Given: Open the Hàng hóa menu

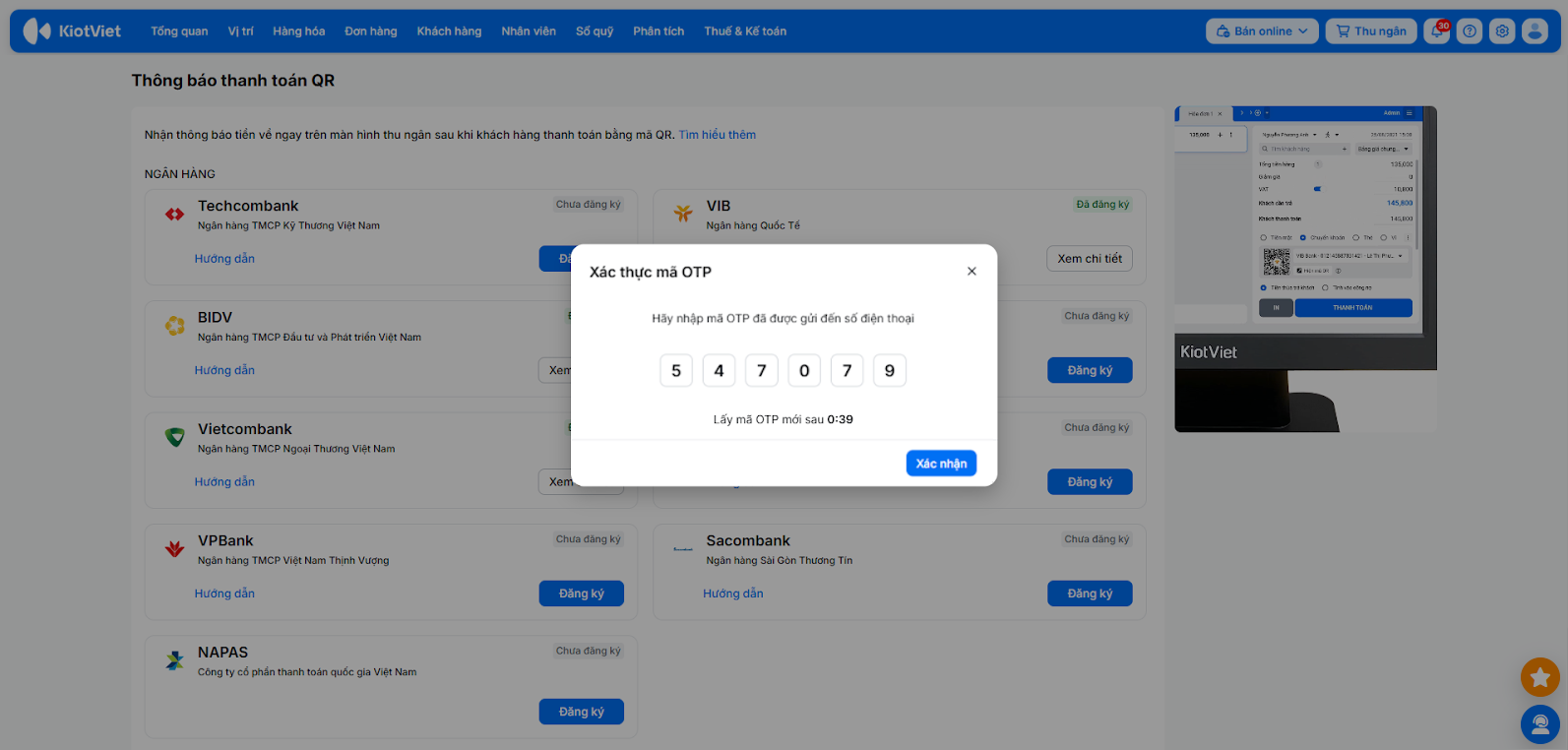Looking at the screenshot, I should [298, 31].
